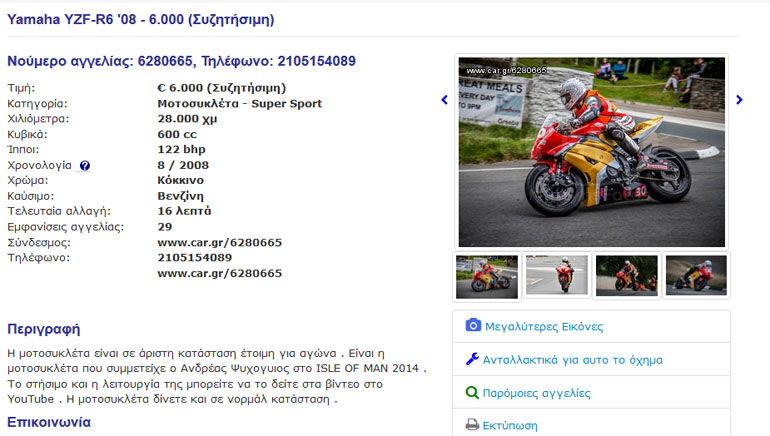Click the camera icon for larger images

coord(473,325)
